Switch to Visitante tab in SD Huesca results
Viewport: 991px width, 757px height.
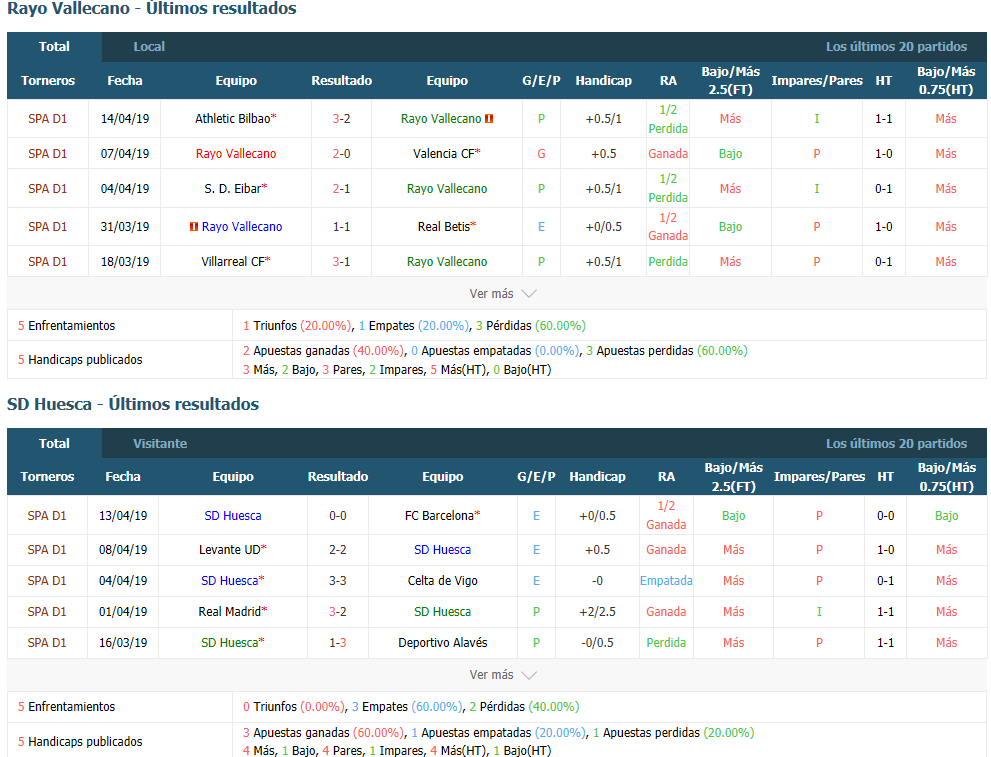pos(160,444)
